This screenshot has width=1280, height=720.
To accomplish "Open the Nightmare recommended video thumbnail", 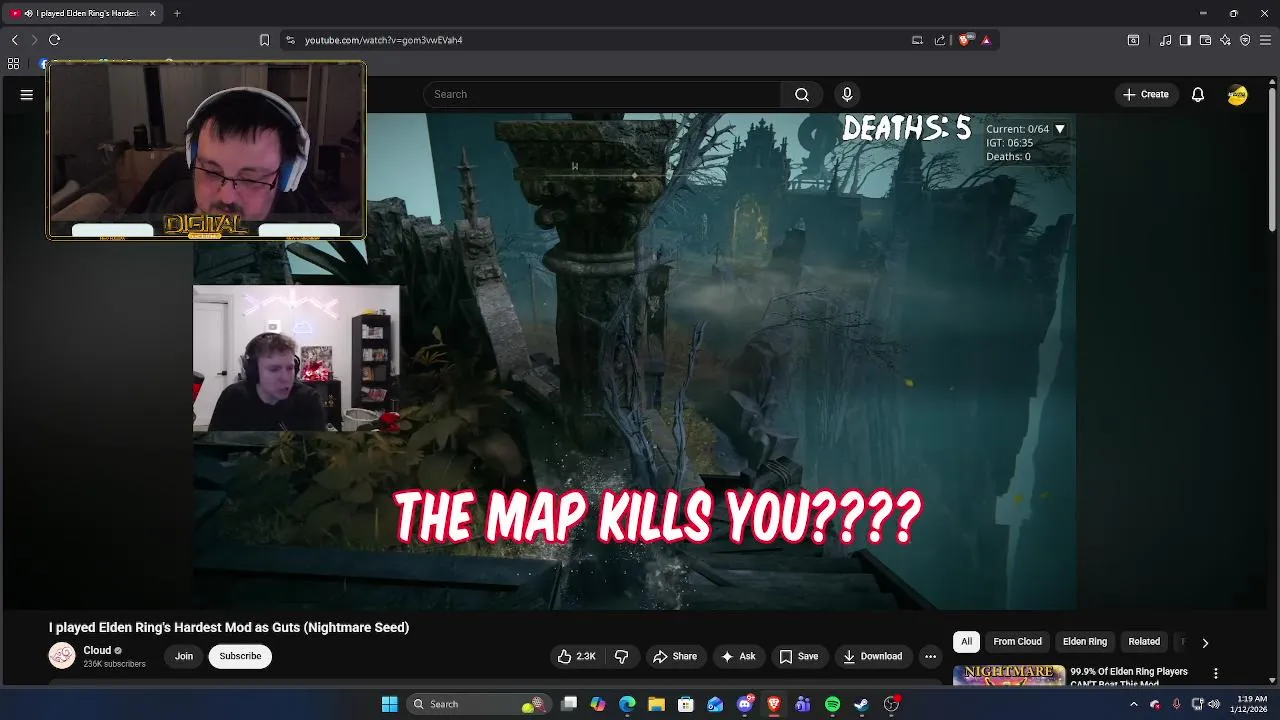I will 1009,676.
